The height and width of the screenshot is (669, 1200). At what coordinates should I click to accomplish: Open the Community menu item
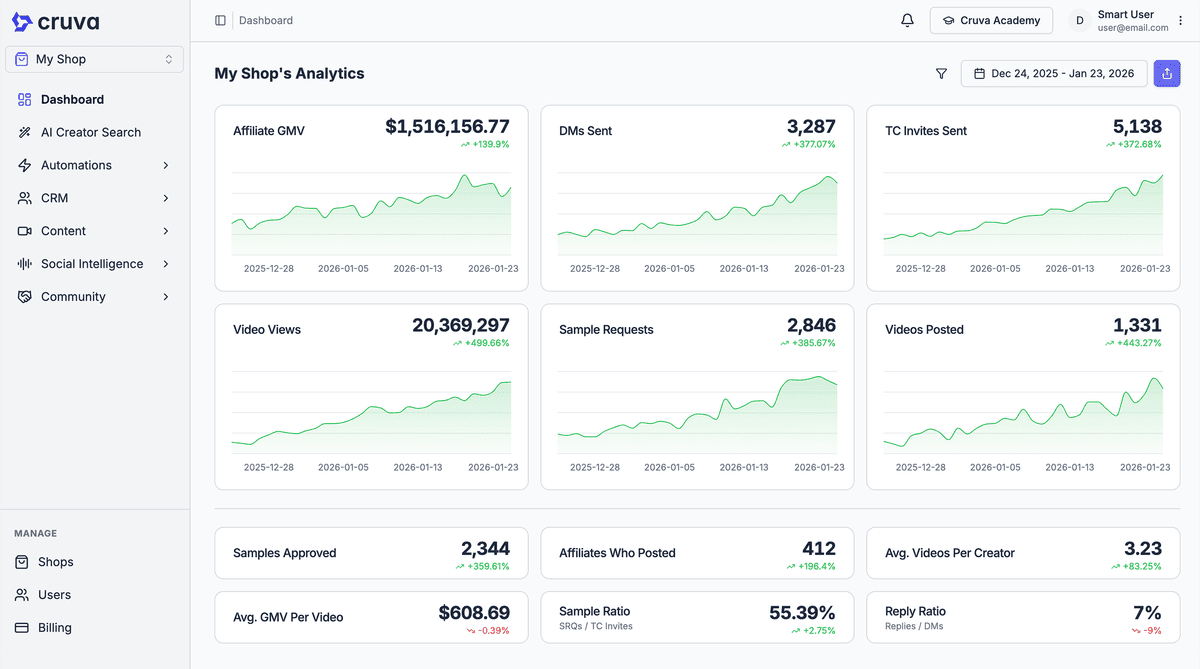[73, 297]
